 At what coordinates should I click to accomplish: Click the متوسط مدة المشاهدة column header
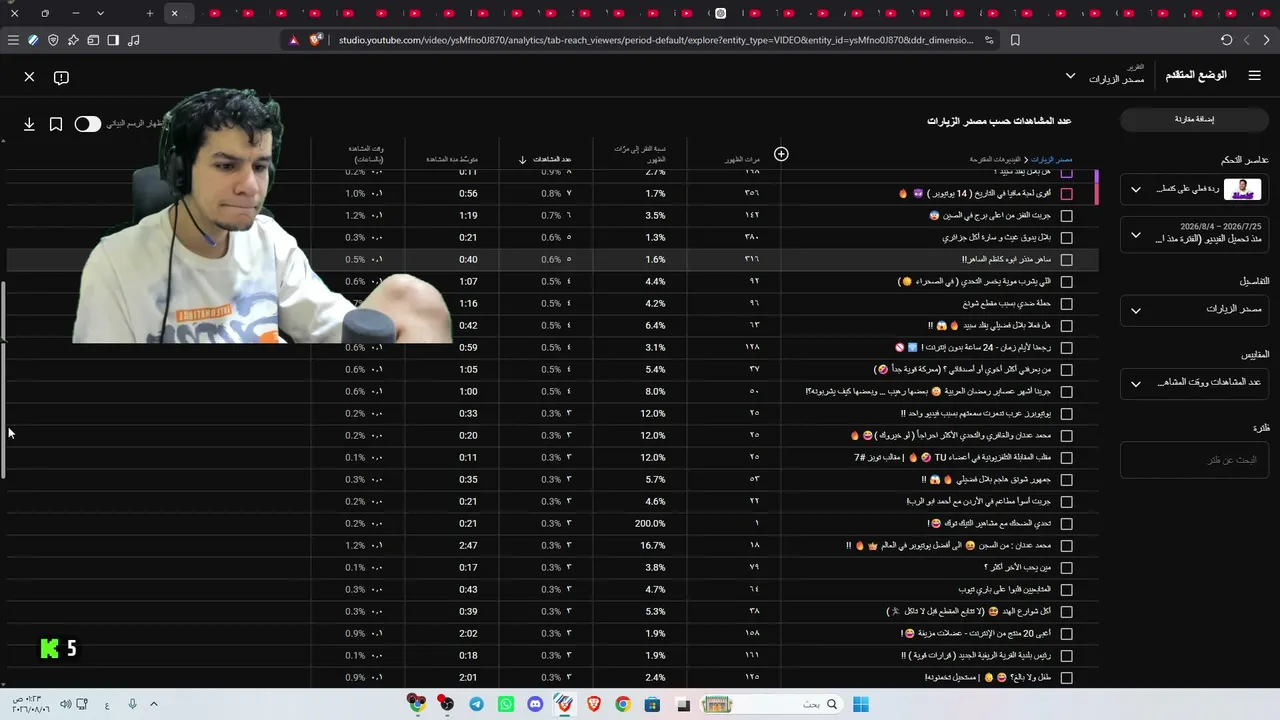[x=451, y=160]
